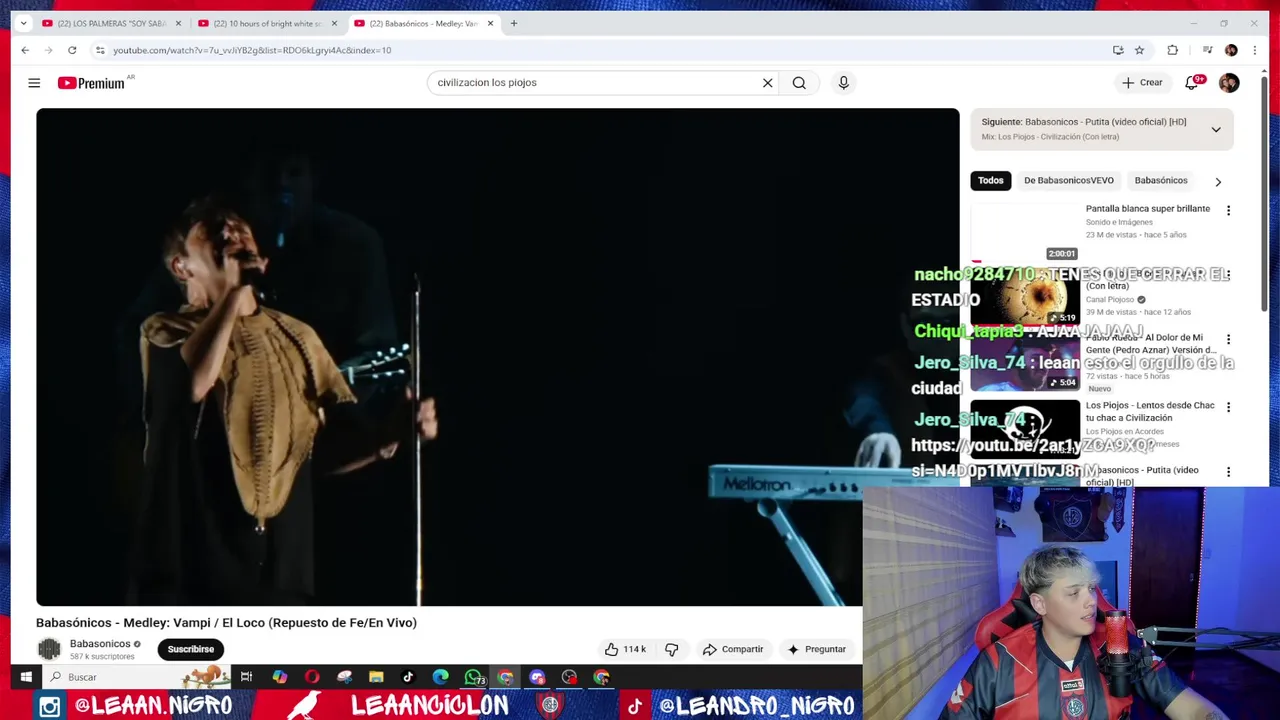Open Task View on the taskbar
Screen dimensions: 1280x720
246,677
